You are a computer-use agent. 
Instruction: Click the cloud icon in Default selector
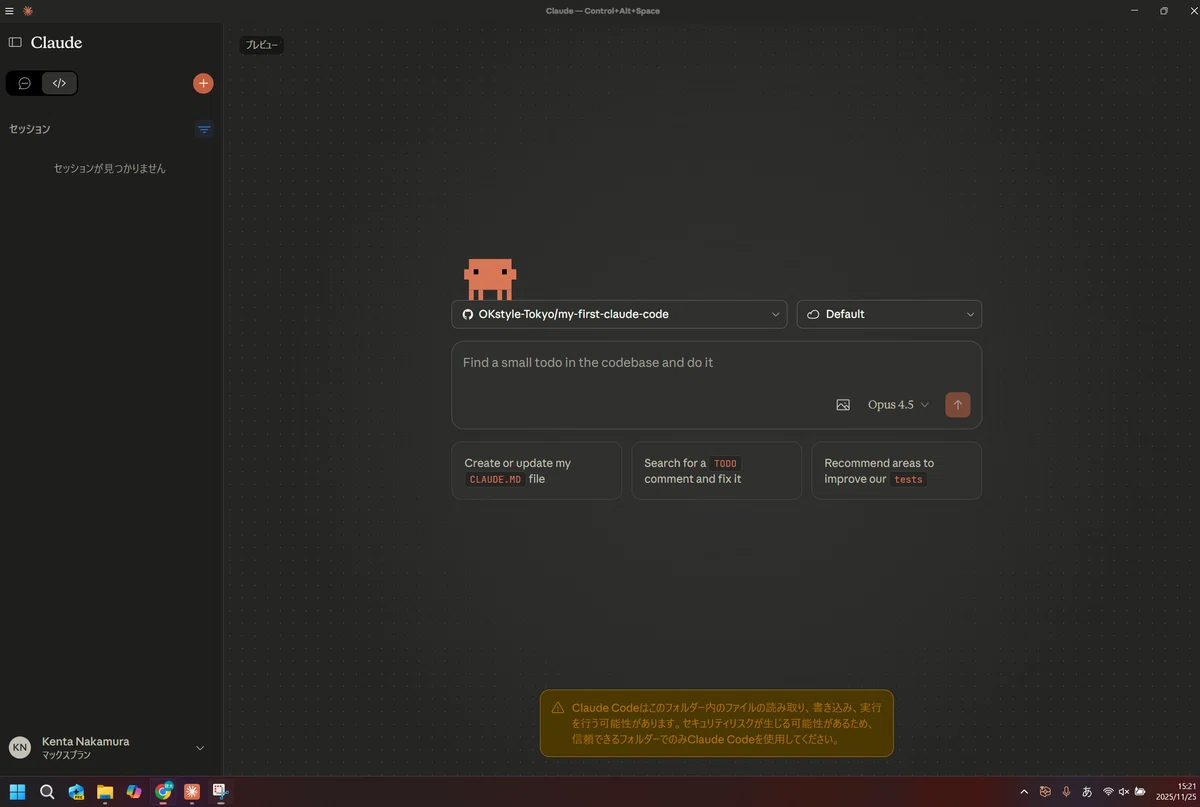pyautogui.click(x=813, y=314)
